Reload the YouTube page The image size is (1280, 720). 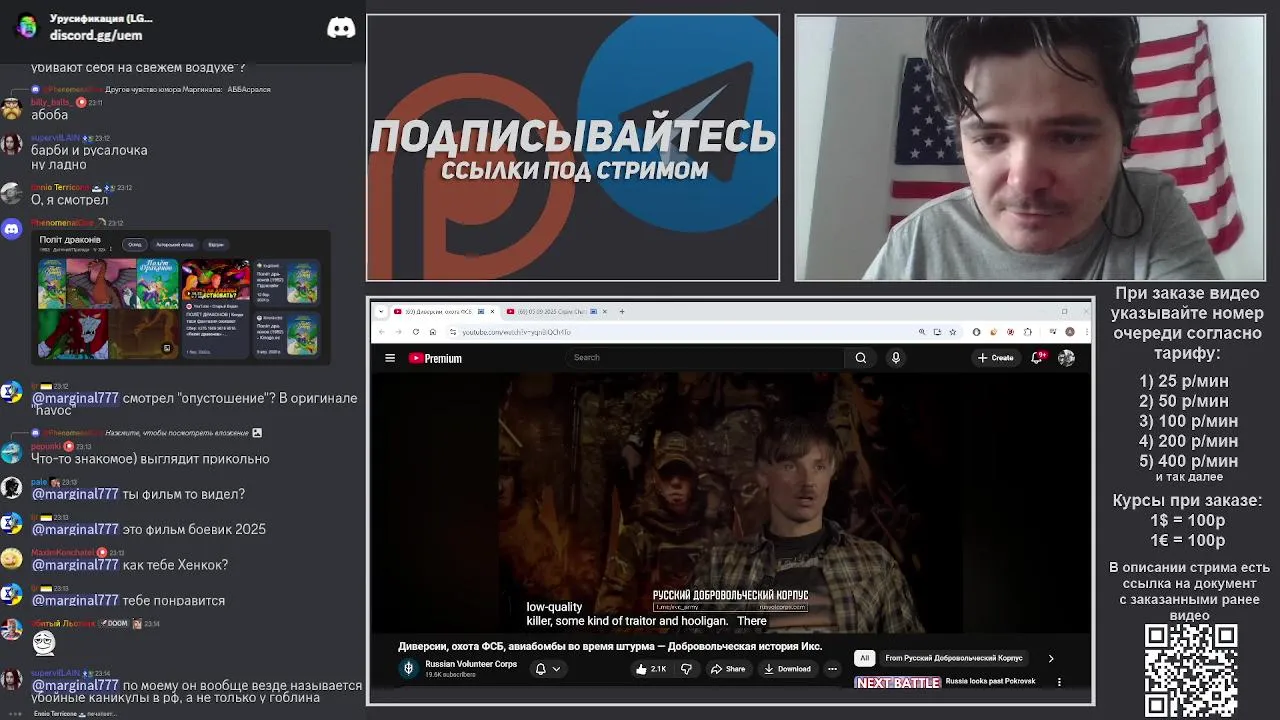[416, 332]
